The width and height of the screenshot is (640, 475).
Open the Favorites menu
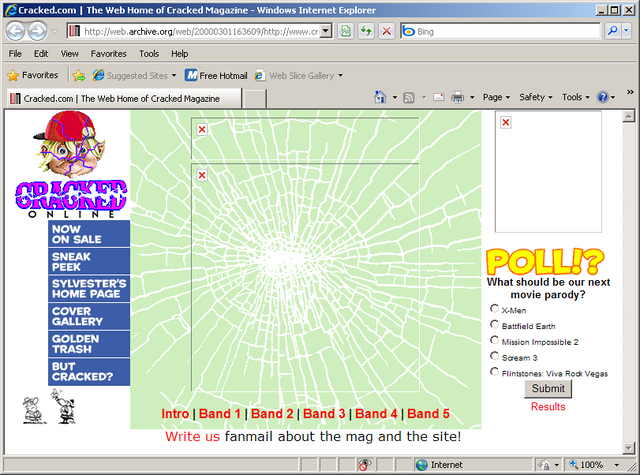point(109,54)
